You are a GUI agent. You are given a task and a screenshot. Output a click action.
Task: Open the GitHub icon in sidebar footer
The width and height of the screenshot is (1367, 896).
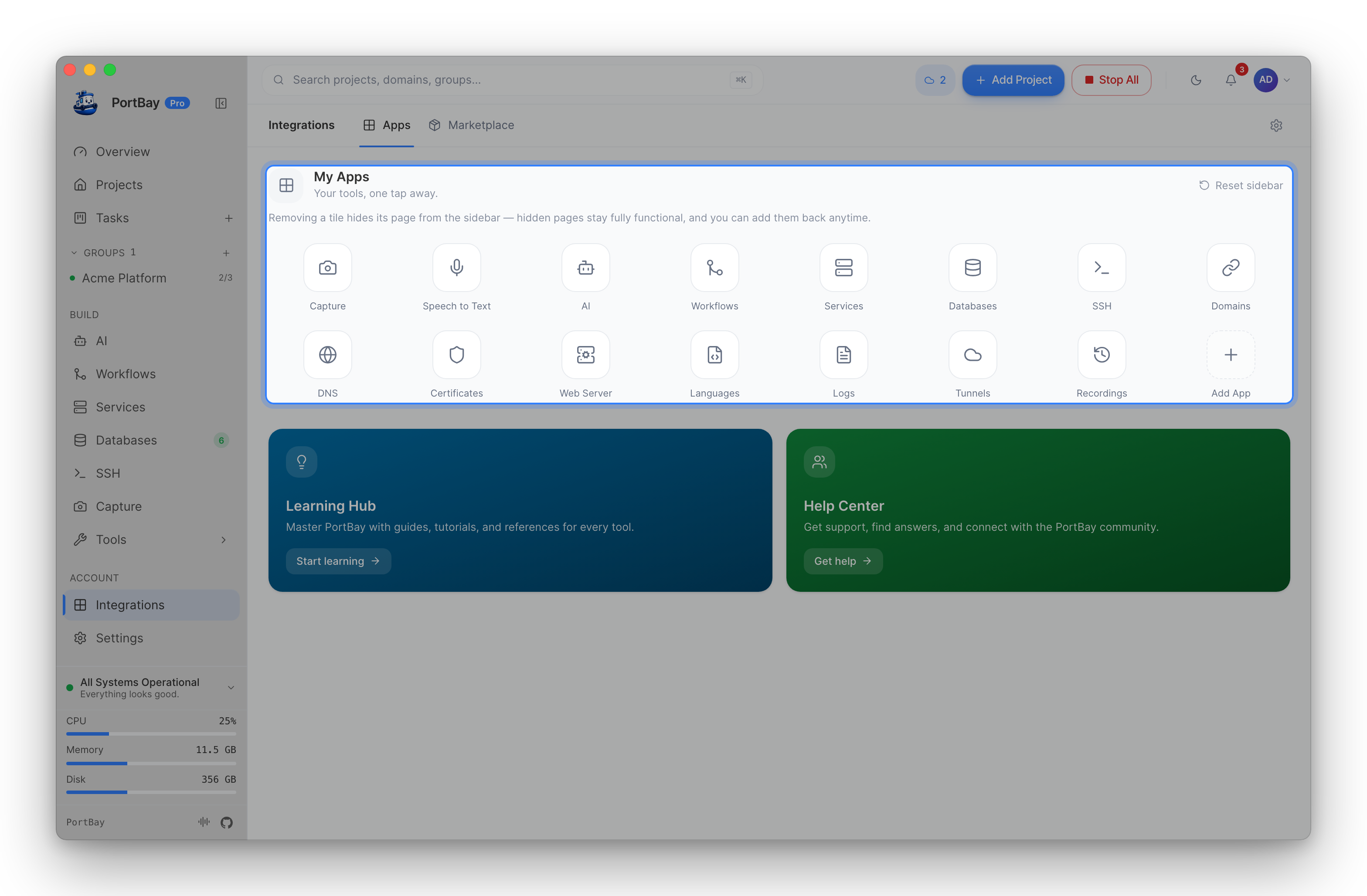tap(226, 822)
